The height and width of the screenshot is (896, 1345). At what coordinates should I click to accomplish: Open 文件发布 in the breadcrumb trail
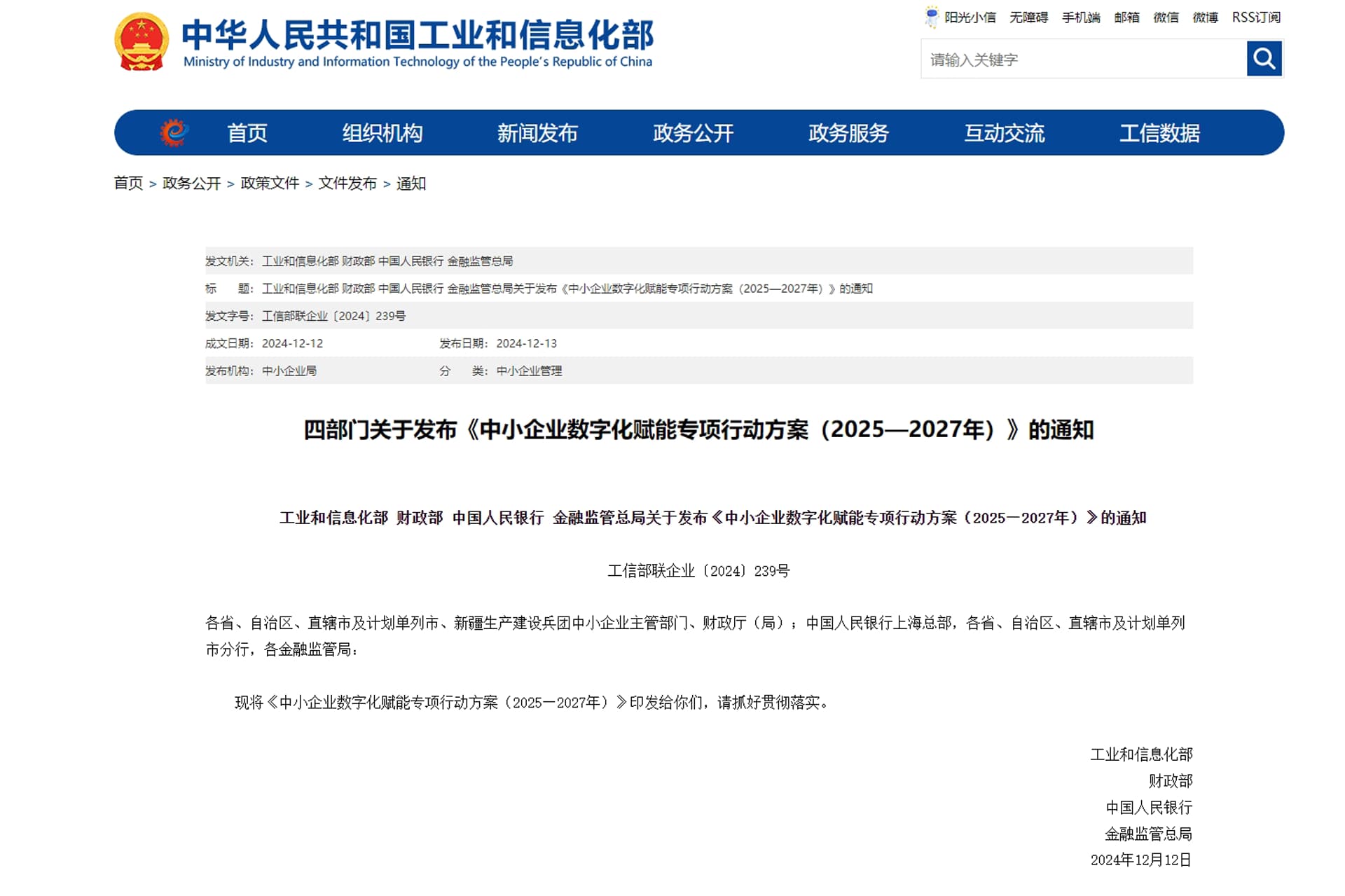point(349,184)
